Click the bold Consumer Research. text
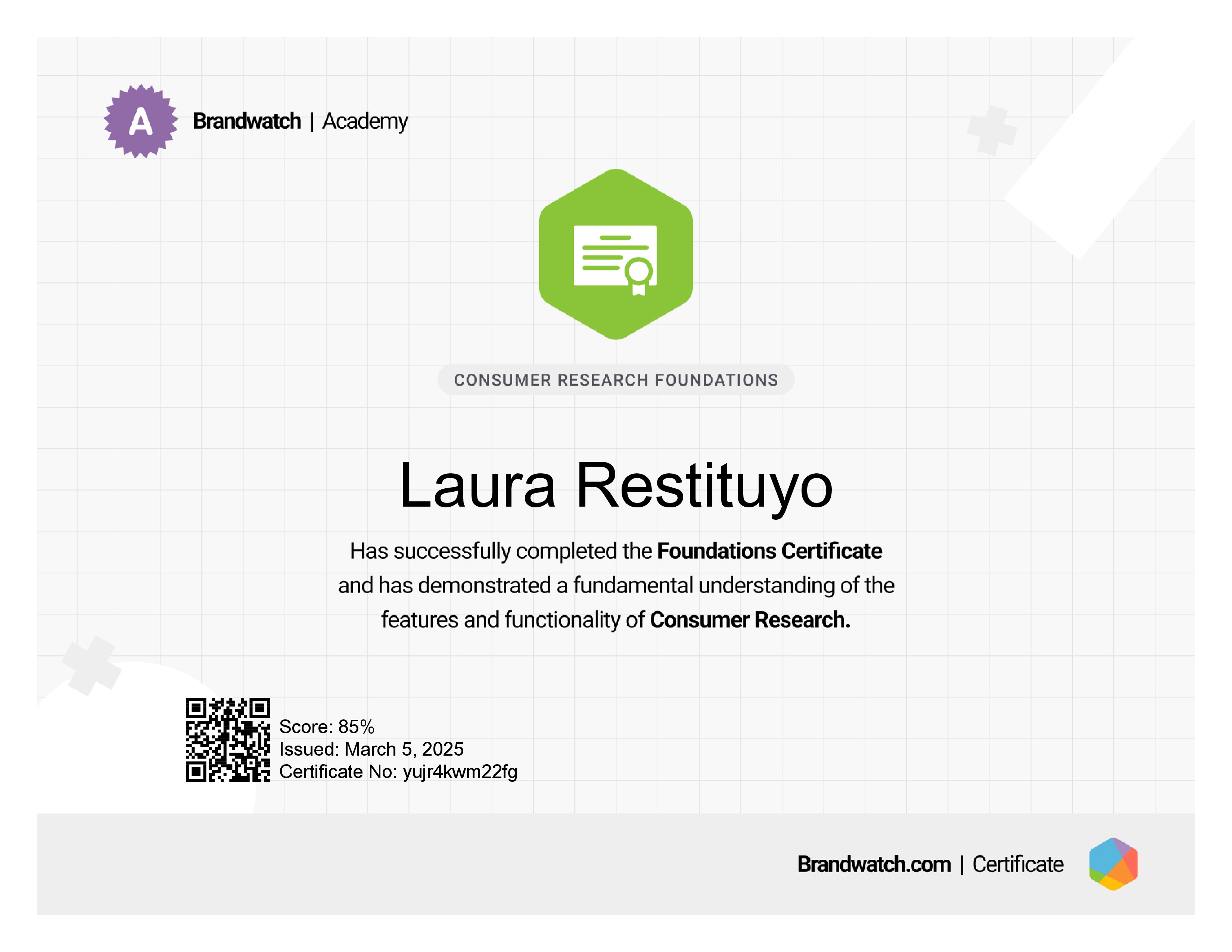1232x952 pixels. coord(750,620)
